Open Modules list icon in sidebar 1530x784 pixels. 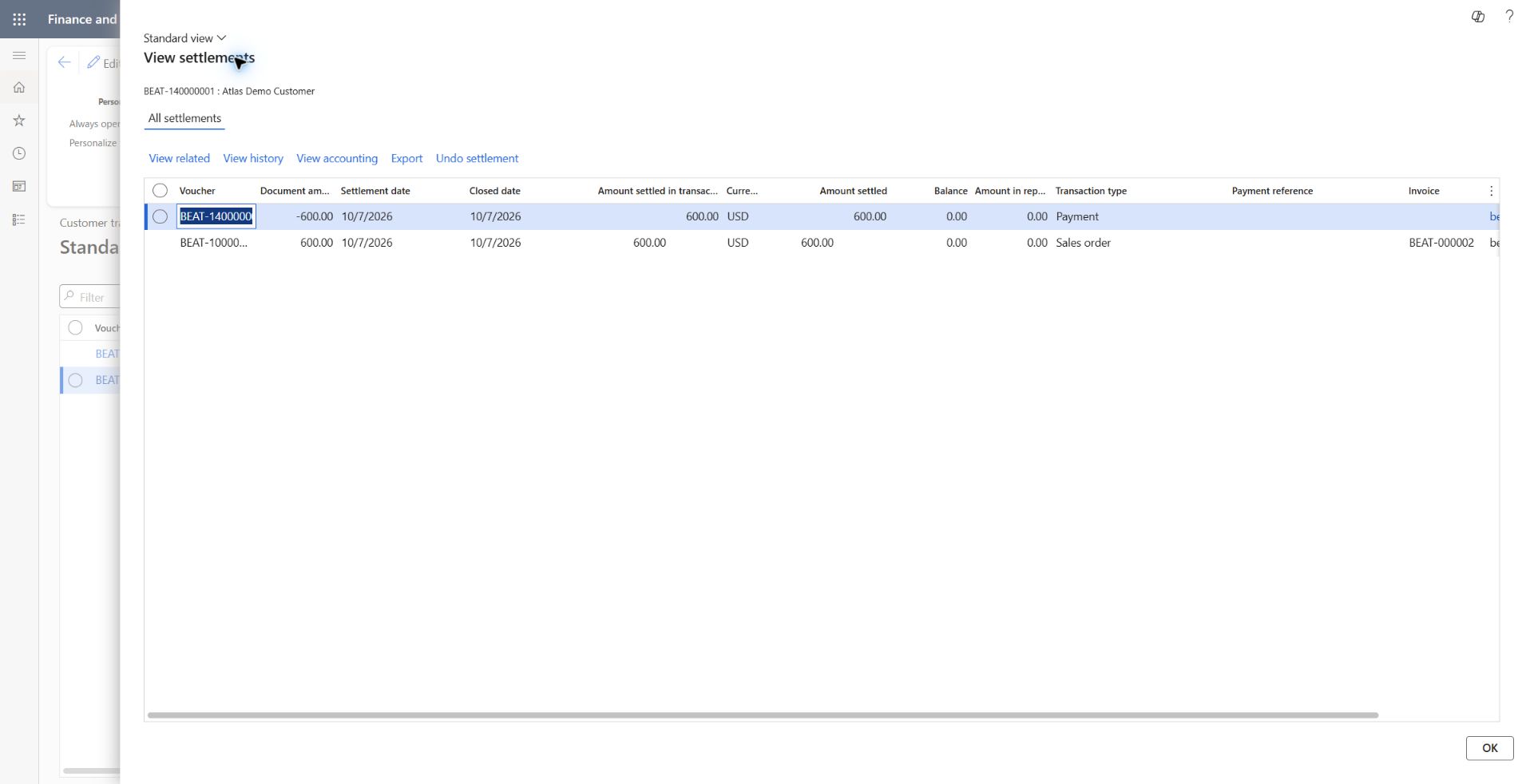19,220
